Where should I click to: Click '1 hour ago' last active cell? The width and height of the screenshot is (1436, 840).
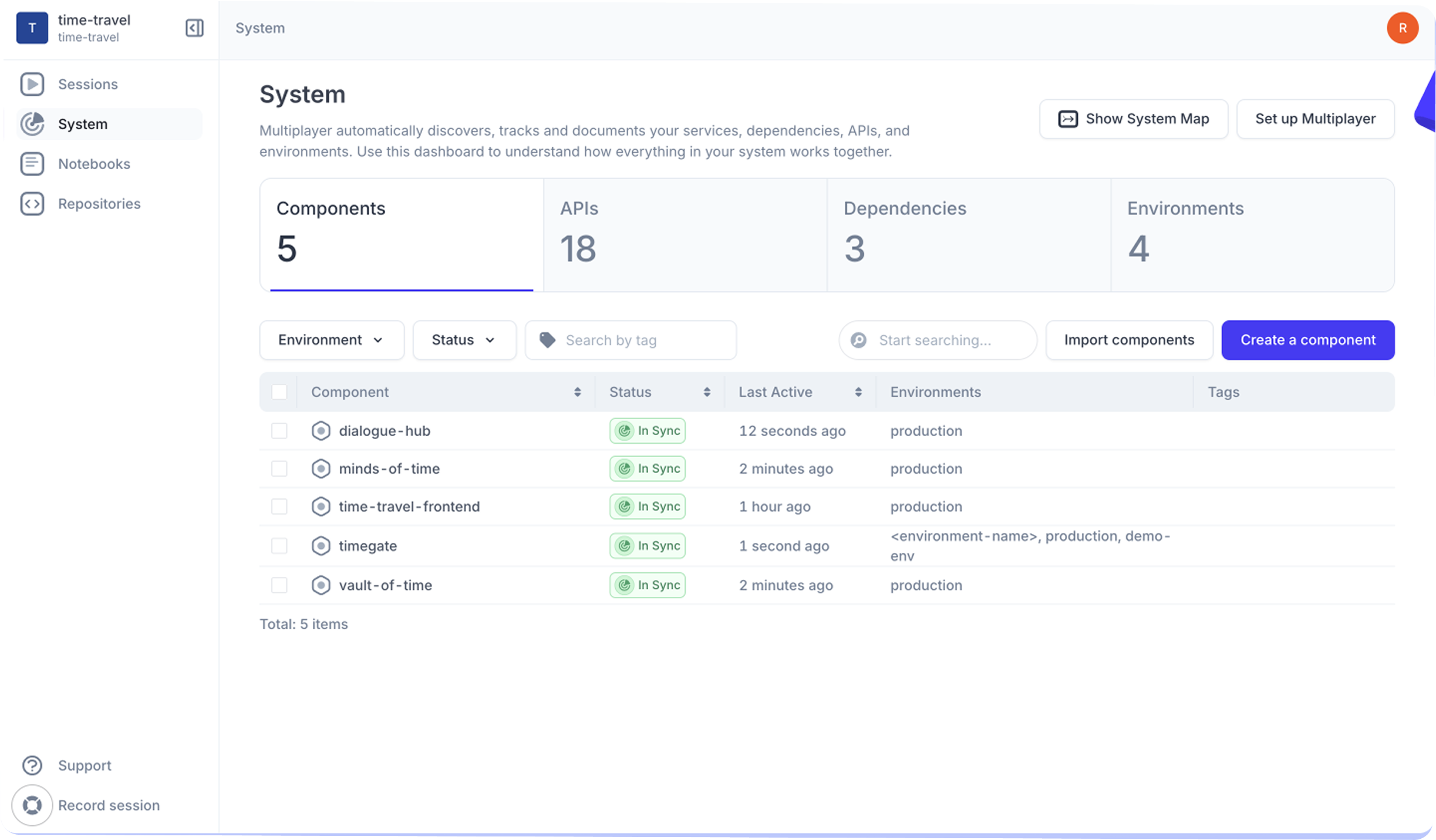tap(774, 507)
